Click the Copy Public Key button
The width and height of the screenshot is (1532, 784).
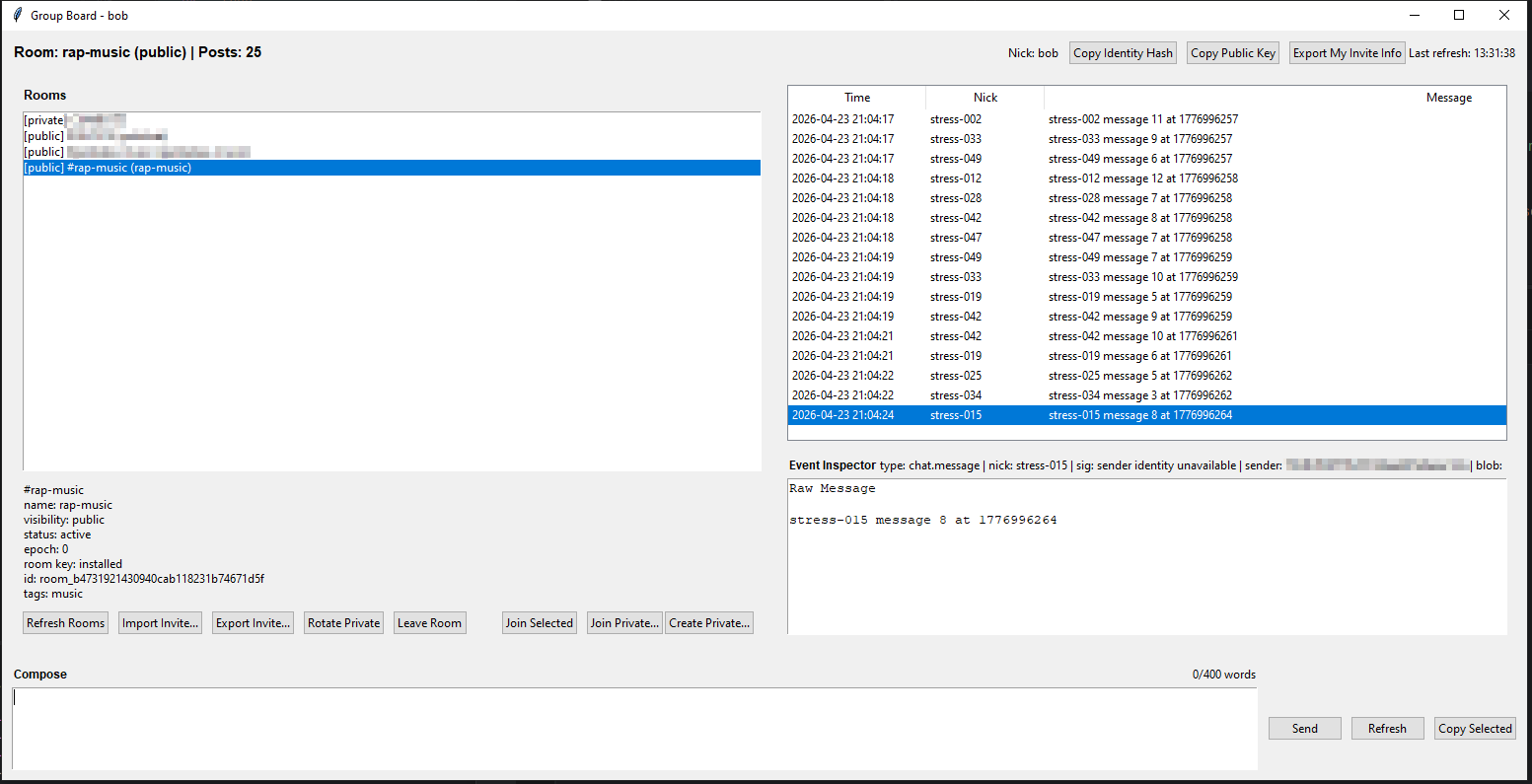tap(1232, 53)
